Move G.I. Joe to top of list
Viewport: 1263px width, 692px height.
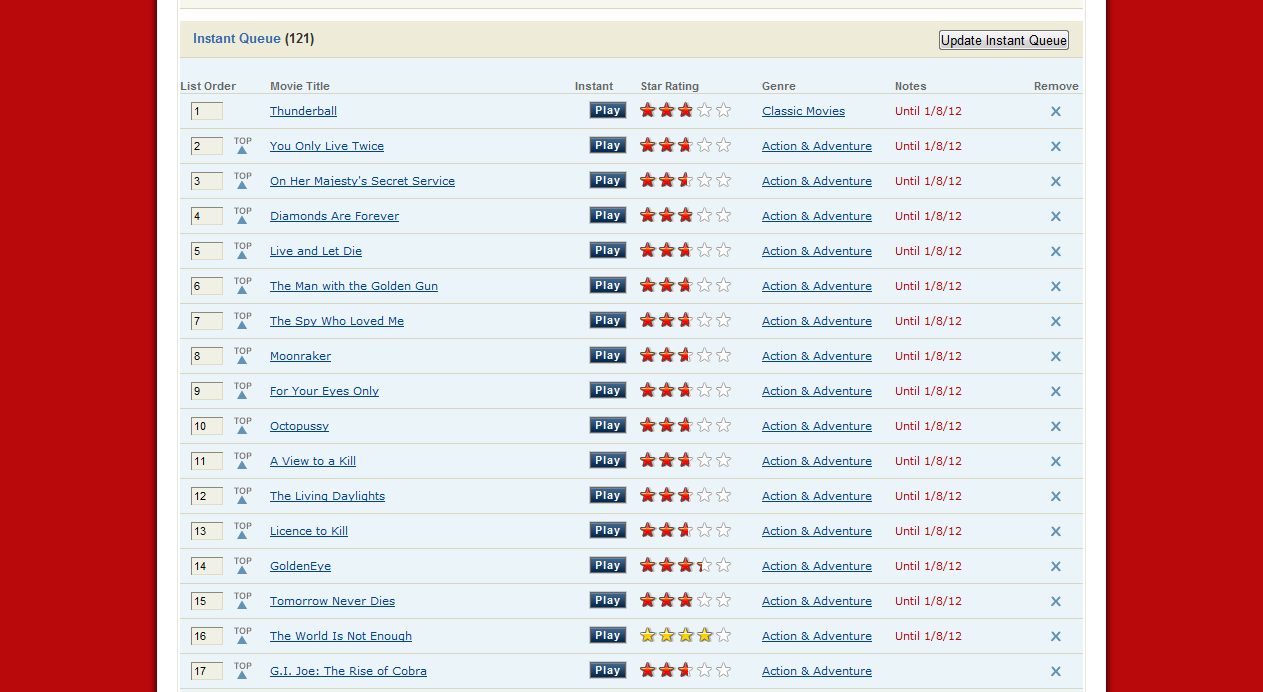point(242,671)
